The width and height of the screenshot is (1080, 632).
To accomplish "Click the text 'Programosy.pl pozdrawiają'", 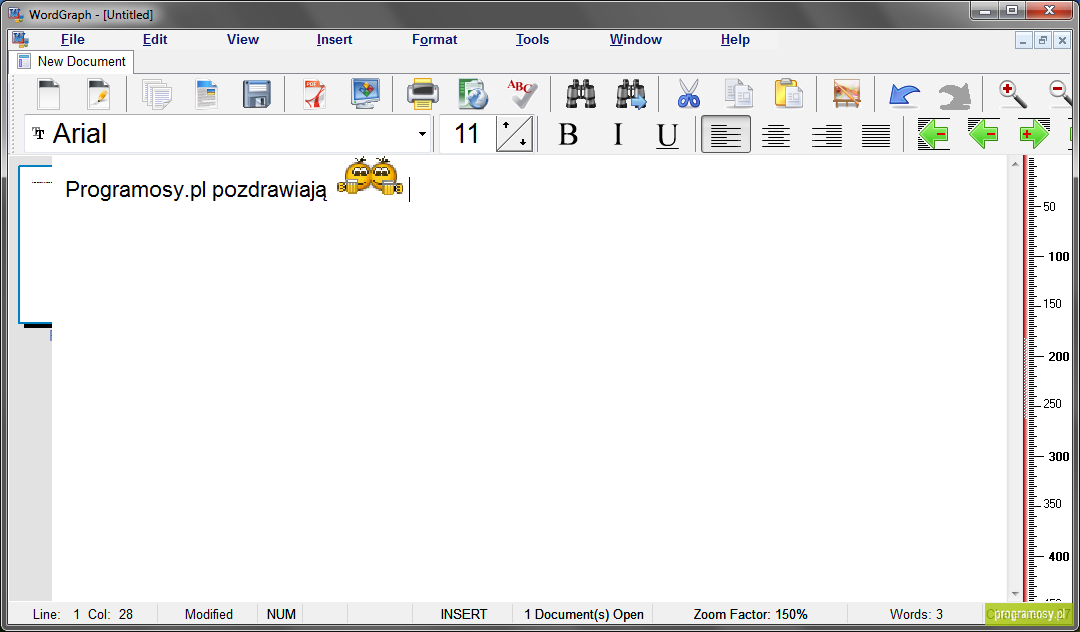I will [196, 189].
